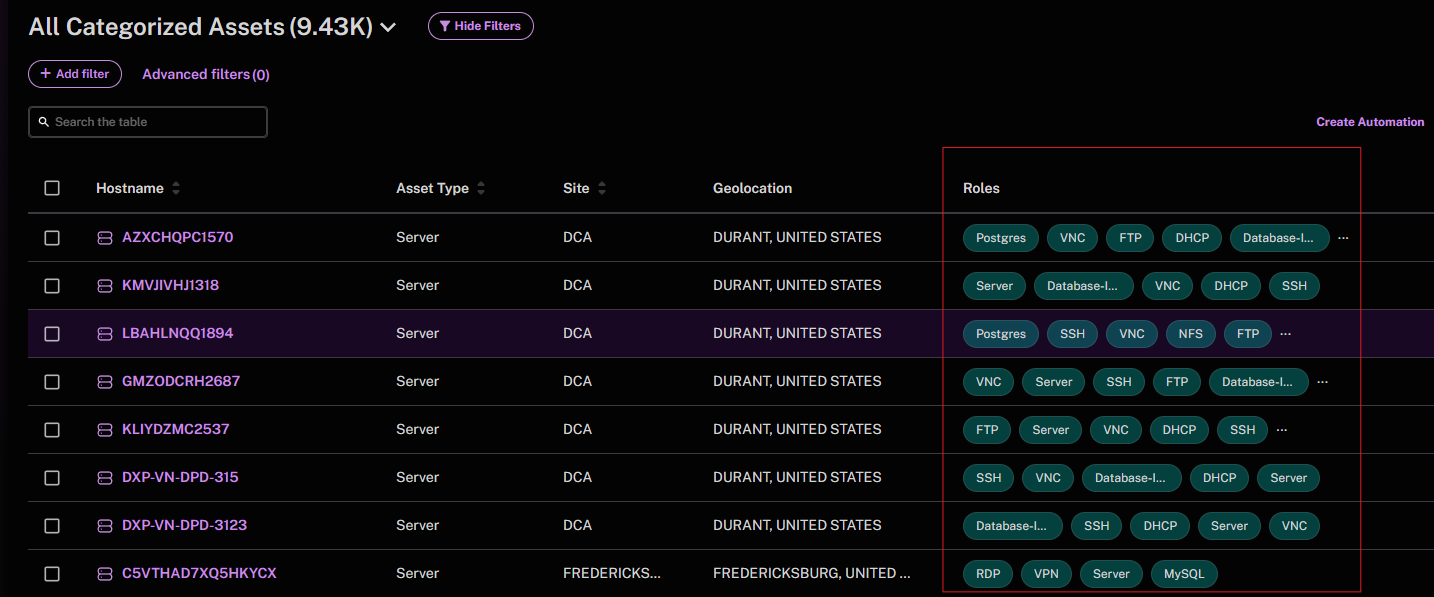
Task: Open hostname LBAHLNQQ1894 link
Action: [x=178, y=333]
